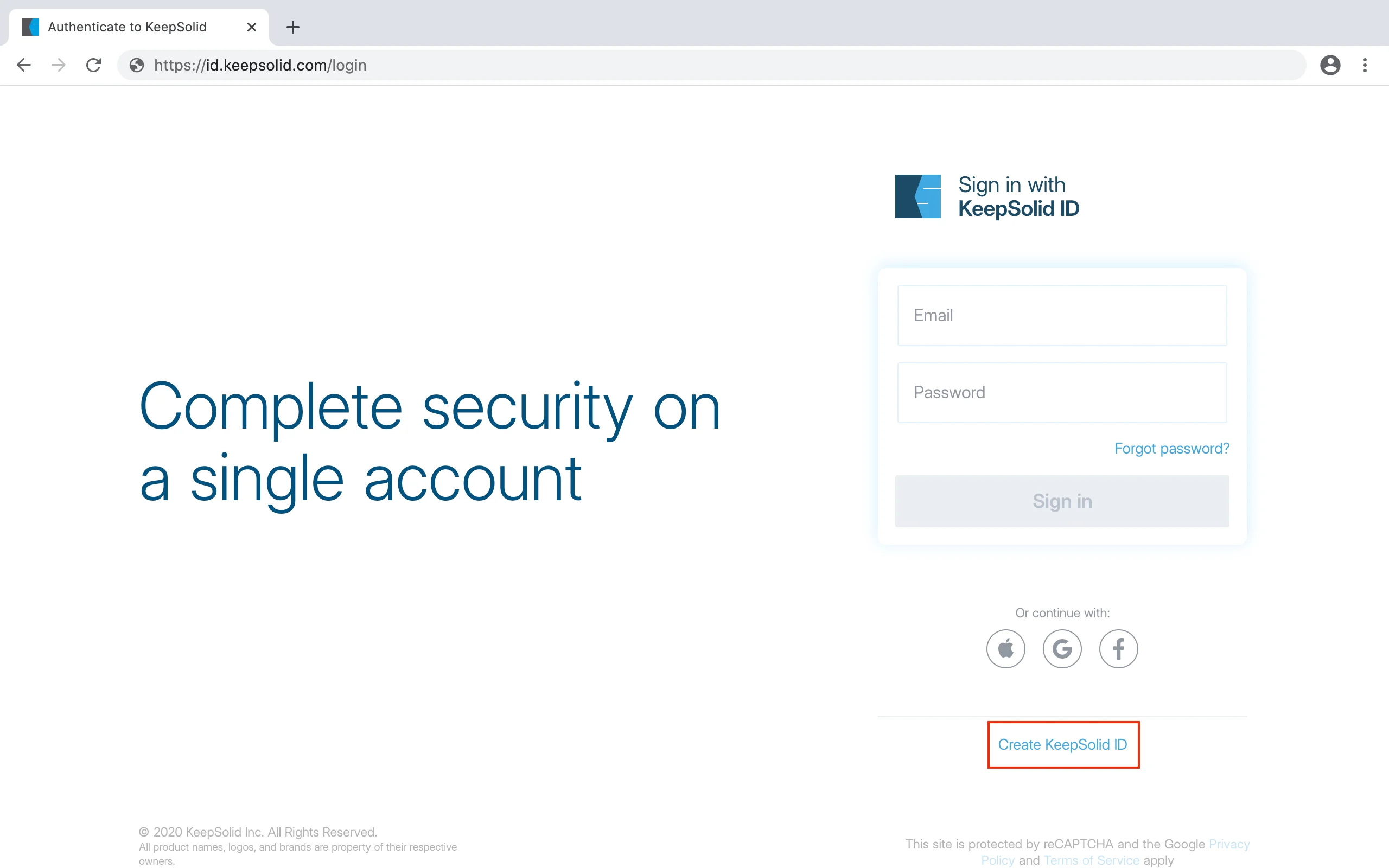Image resolution: width=1389 pixels, height=868 pixels.
Task: Focus the Password field
Action: click(x=1062, y=393)
